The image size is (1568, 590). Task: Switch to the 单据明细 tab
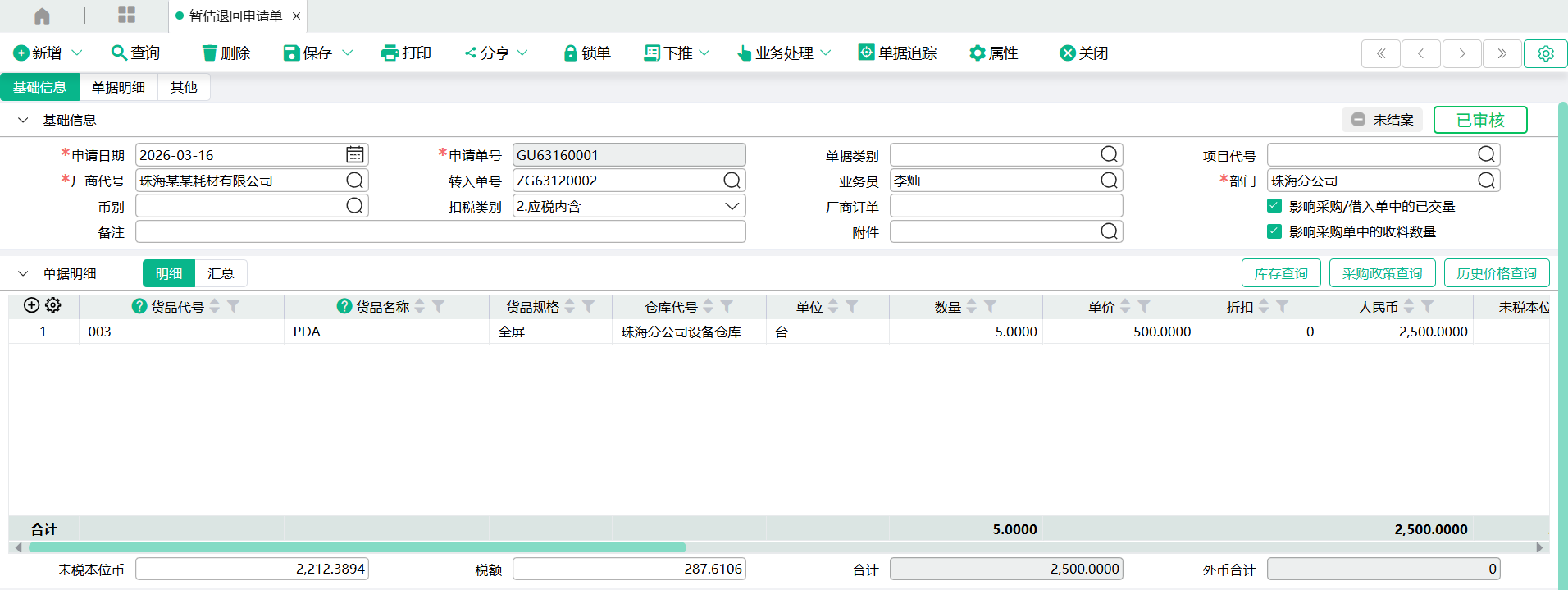pos(118,87)
